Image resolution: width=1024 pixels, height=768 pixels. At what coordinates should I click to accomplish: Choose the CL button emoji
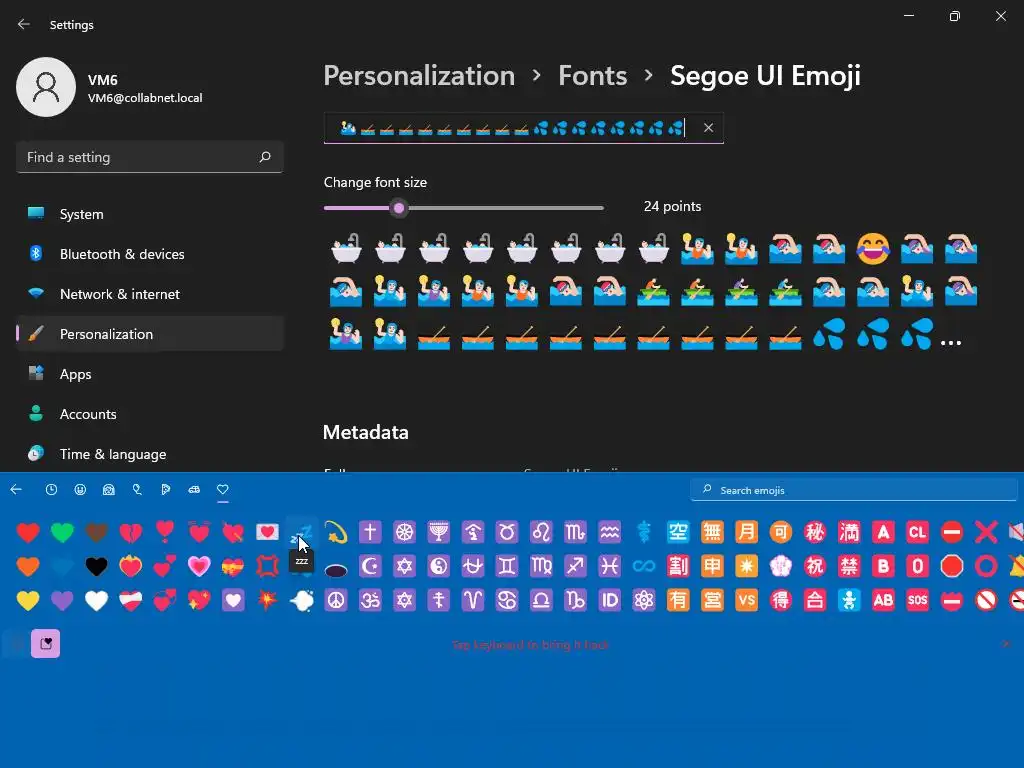(x=917, y=532)
